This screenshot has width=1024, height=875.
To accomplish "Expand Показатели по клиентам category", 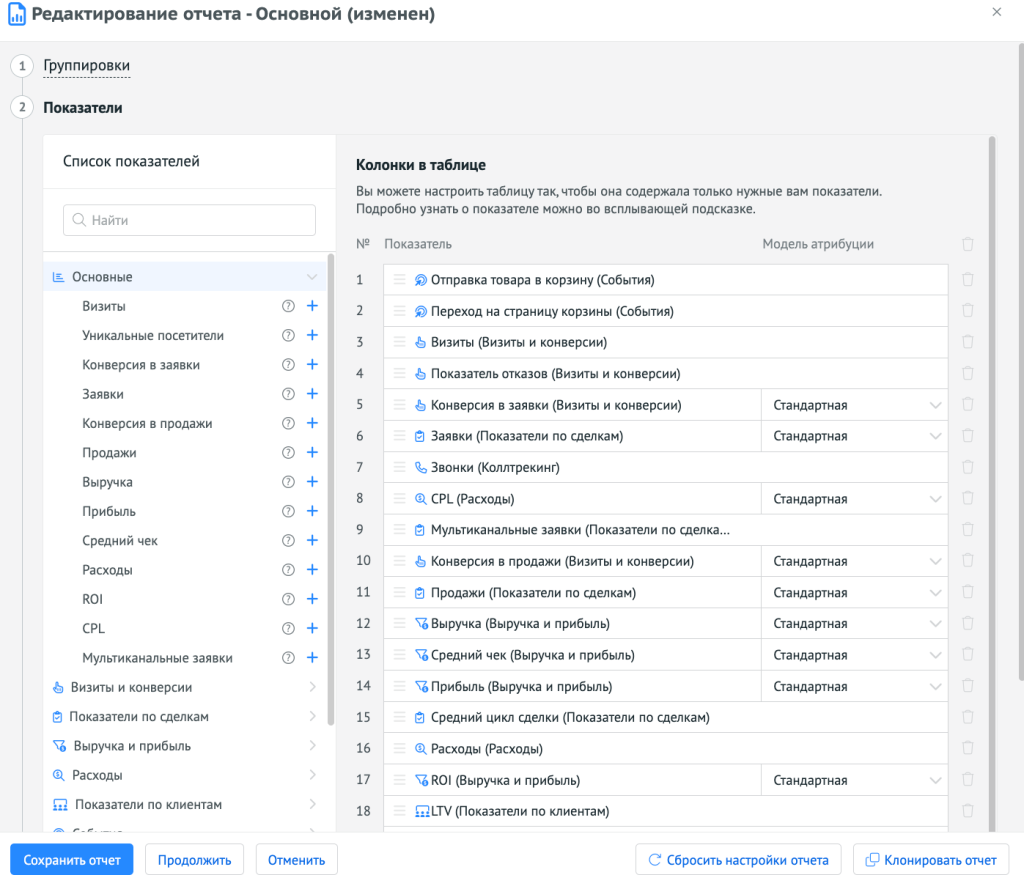I will (x=312, y=804).
